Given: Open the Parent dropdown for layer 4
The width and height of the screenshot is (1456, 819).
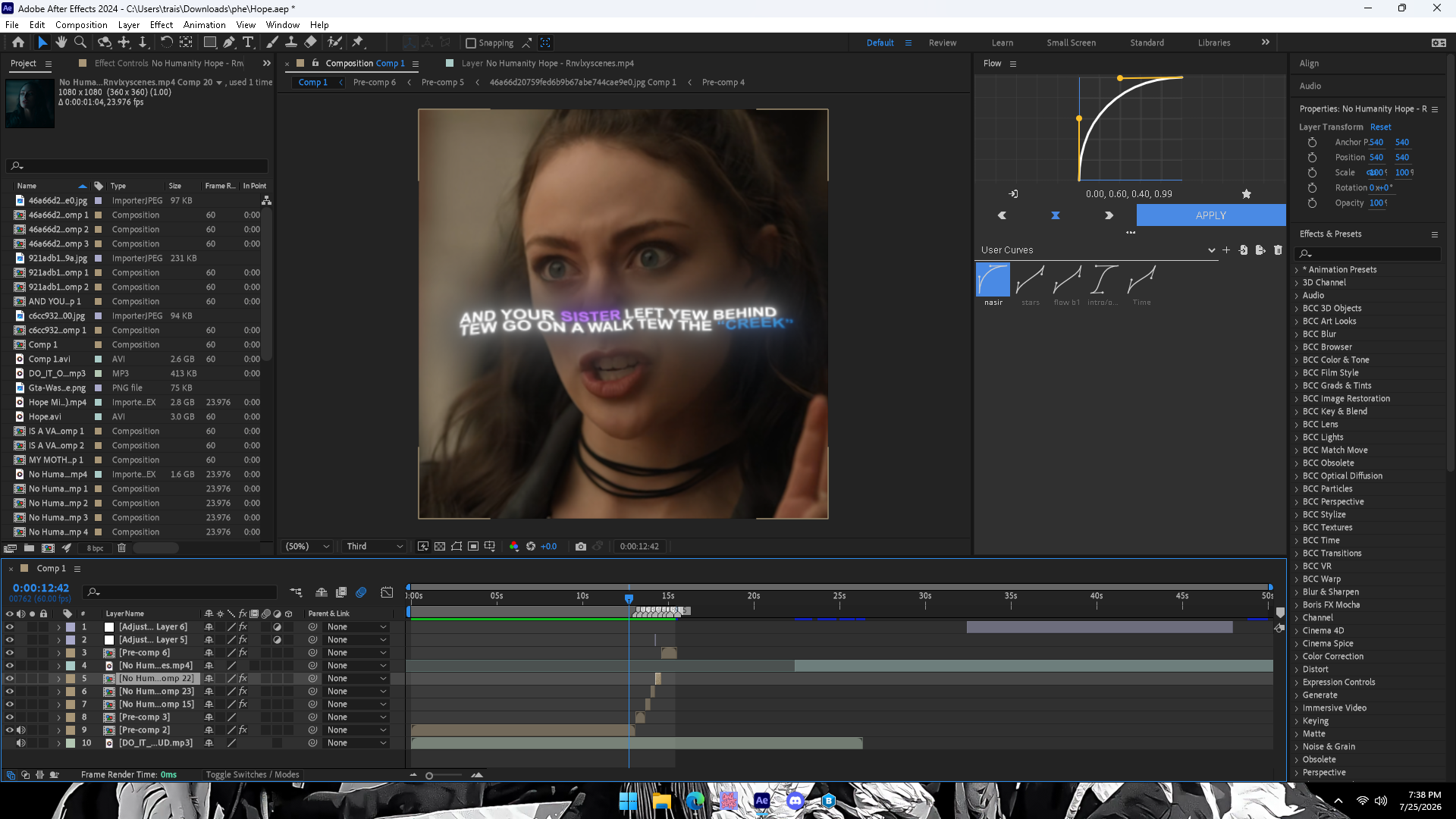Looking at the screenshot, I should pyautogui.click(x=356, y=666).
